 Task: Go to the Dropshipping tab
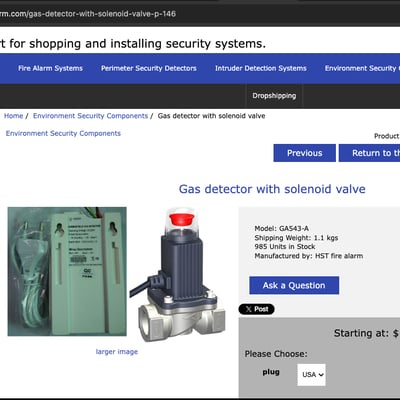pyautogui.click(x=274, y=96)
